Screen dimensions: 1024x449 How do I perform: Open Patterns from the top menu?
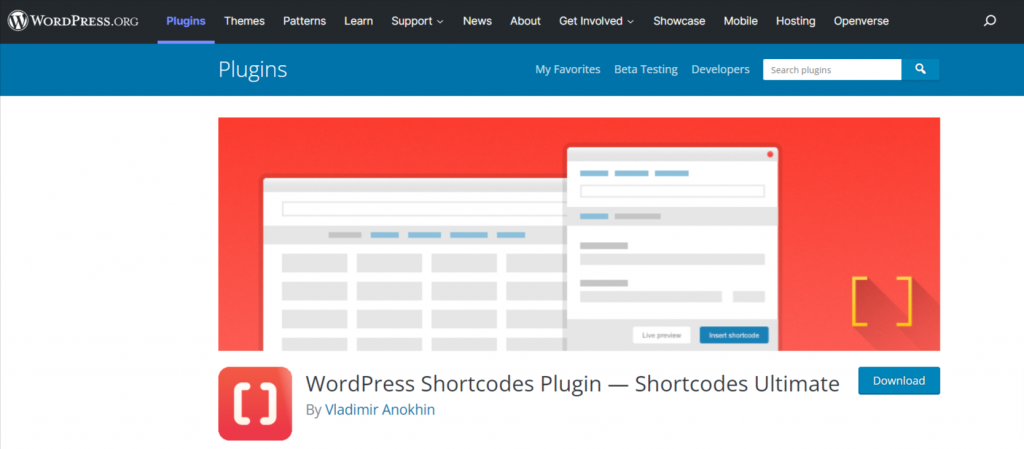pyautogui.click(x=304, y=21)
